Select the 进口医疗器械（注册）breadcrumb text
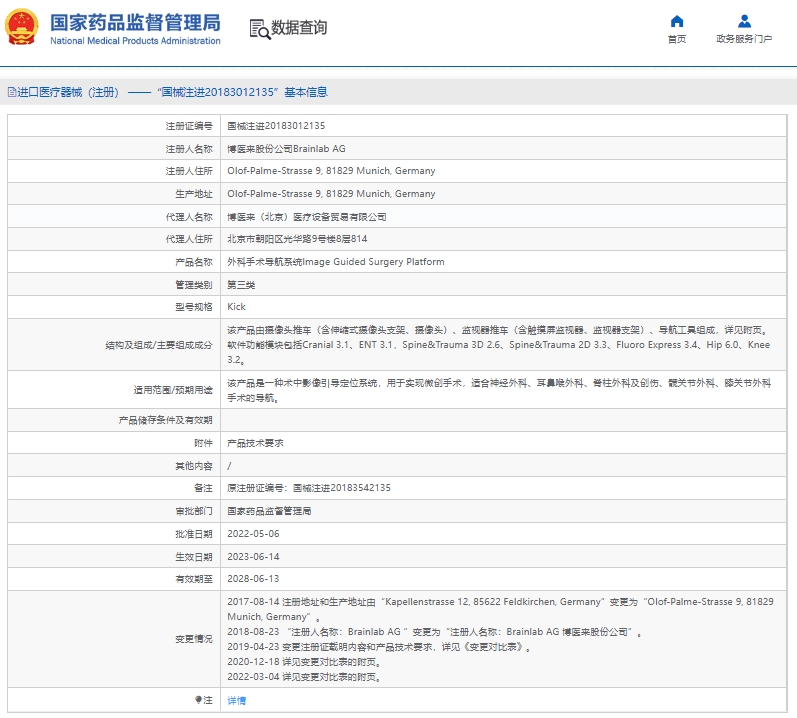This screenshot has height=718, width=797. point(68,92)
